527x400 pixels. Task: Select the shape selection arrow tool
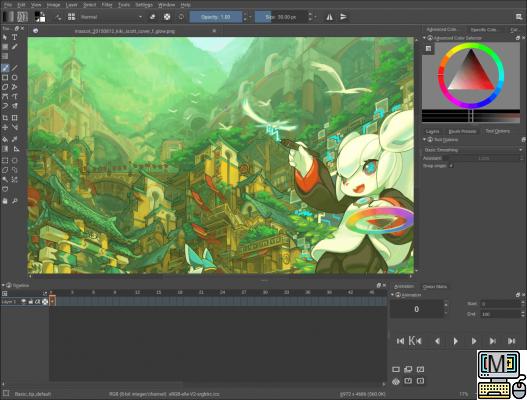click(x=5, y=37)
